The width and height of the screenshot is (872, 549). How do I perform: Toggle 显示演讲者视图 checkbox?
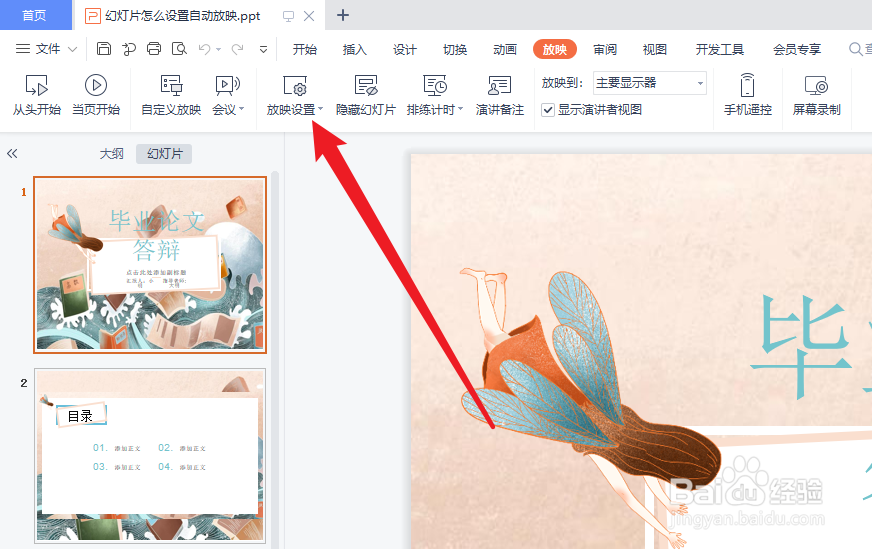[548, 110]
